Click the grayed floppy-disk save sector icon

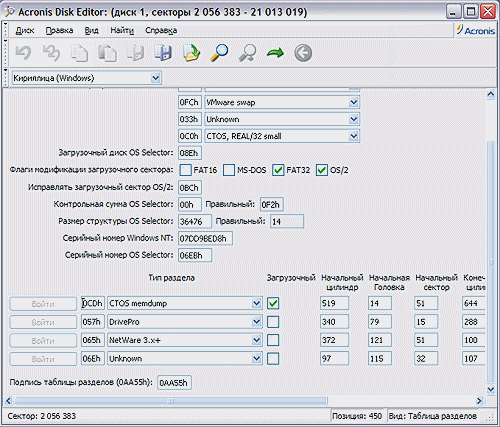point(135,53)
